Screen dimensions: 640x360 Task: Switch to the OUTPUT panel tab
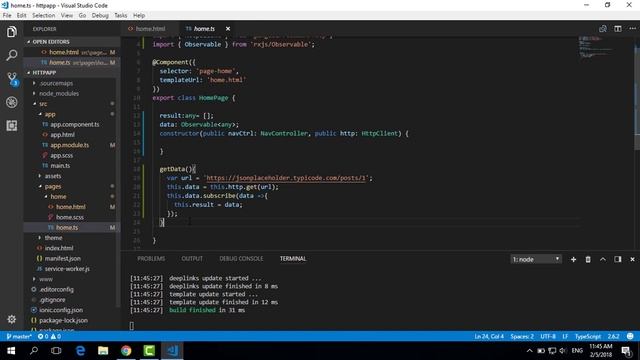click(192, 259)
